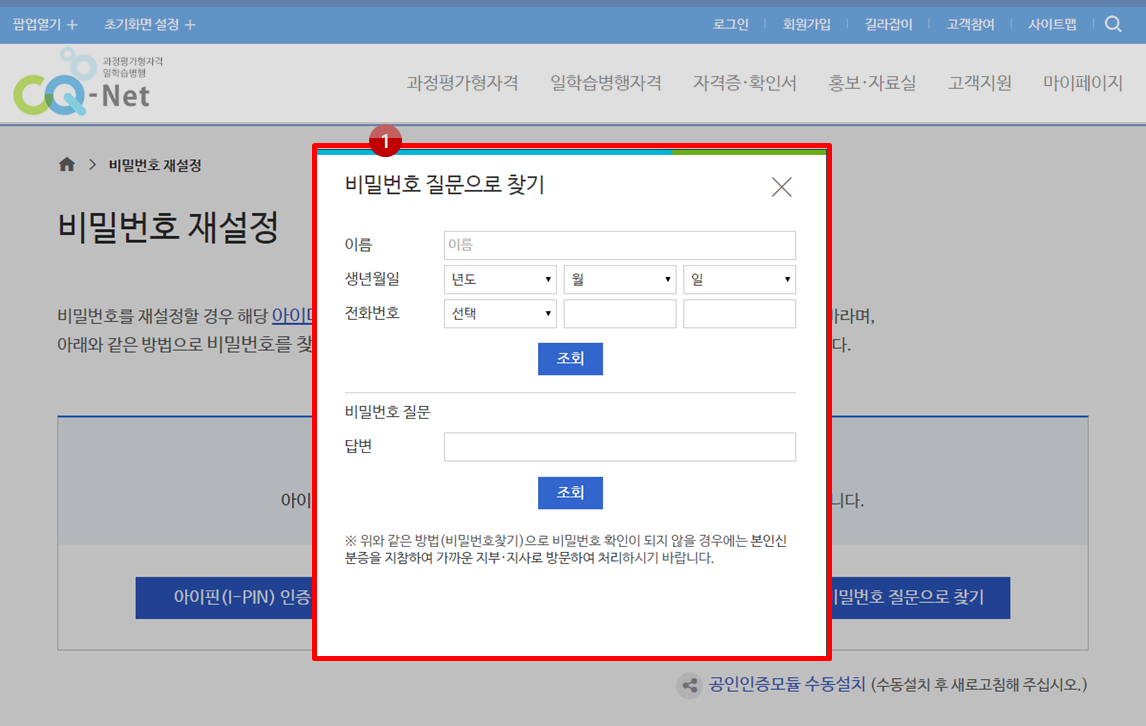Expand the 전화번호 선택 prefix dropdown

[x=500, y=314]
